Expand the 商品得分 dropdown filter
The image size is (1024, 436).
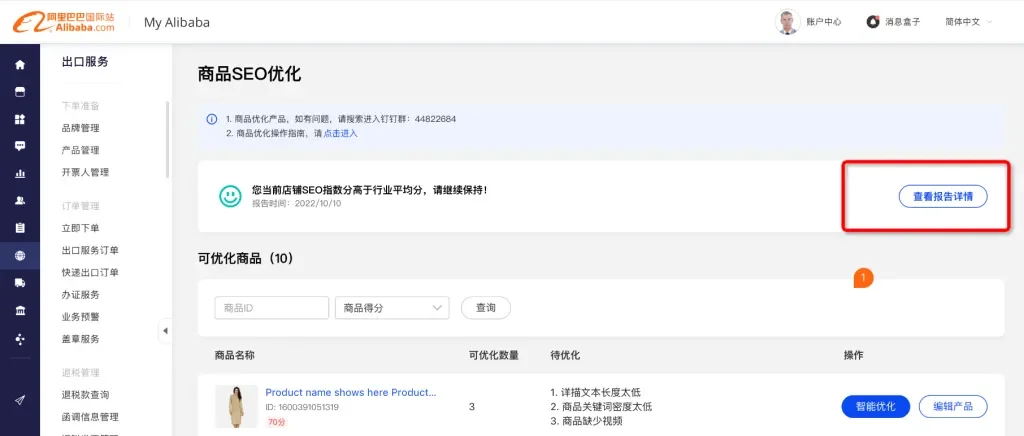[x=392, y=308]
